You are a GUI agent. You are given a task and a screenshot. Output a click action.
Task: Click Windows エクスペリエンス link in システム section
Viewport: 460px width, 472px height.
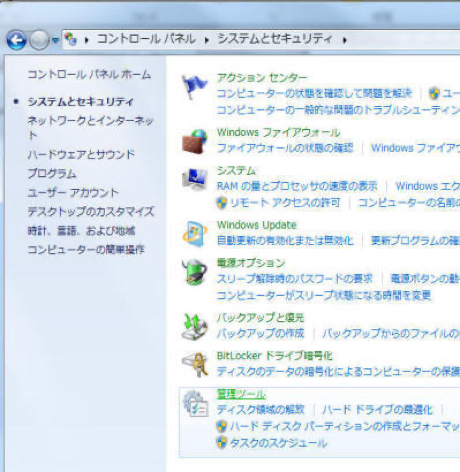(428, 186)
